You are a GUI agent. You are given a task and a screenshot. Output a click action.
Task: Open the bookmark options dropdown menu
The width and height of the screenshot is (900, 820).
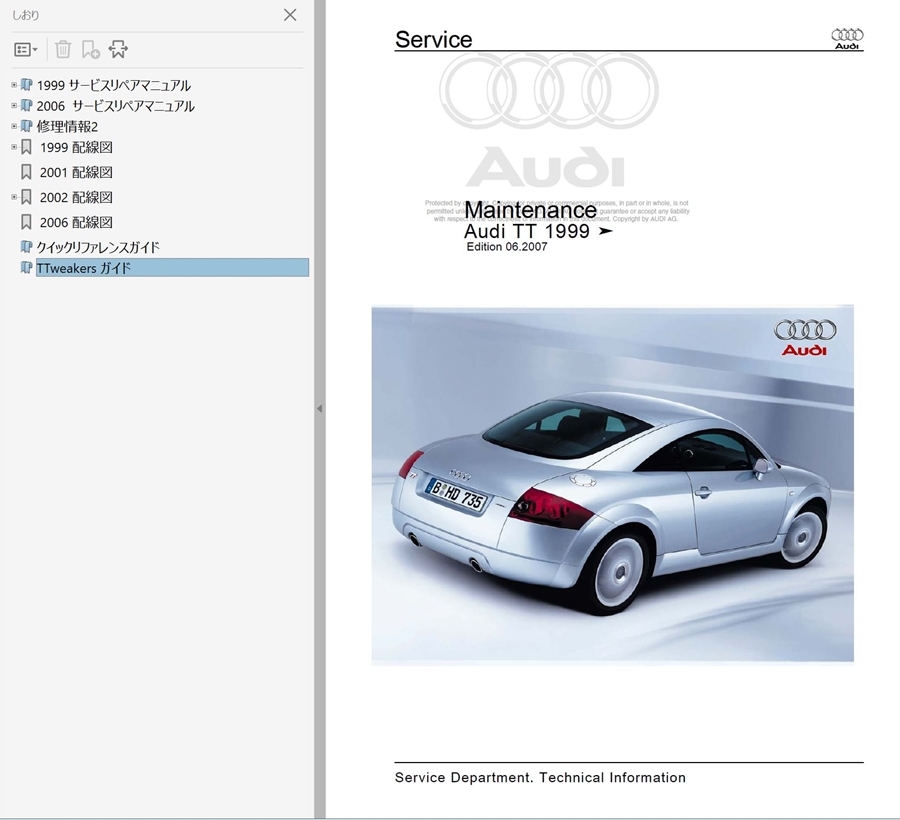25,50
